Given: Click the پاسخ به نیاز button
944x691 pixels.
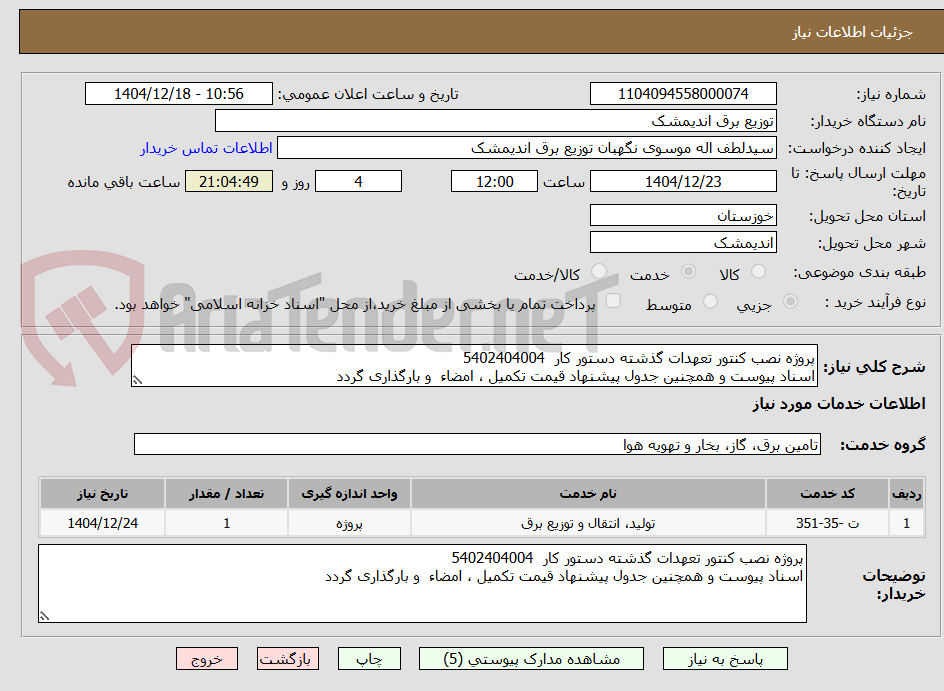Looking at the screenshot, I should (x=725, y=659).
